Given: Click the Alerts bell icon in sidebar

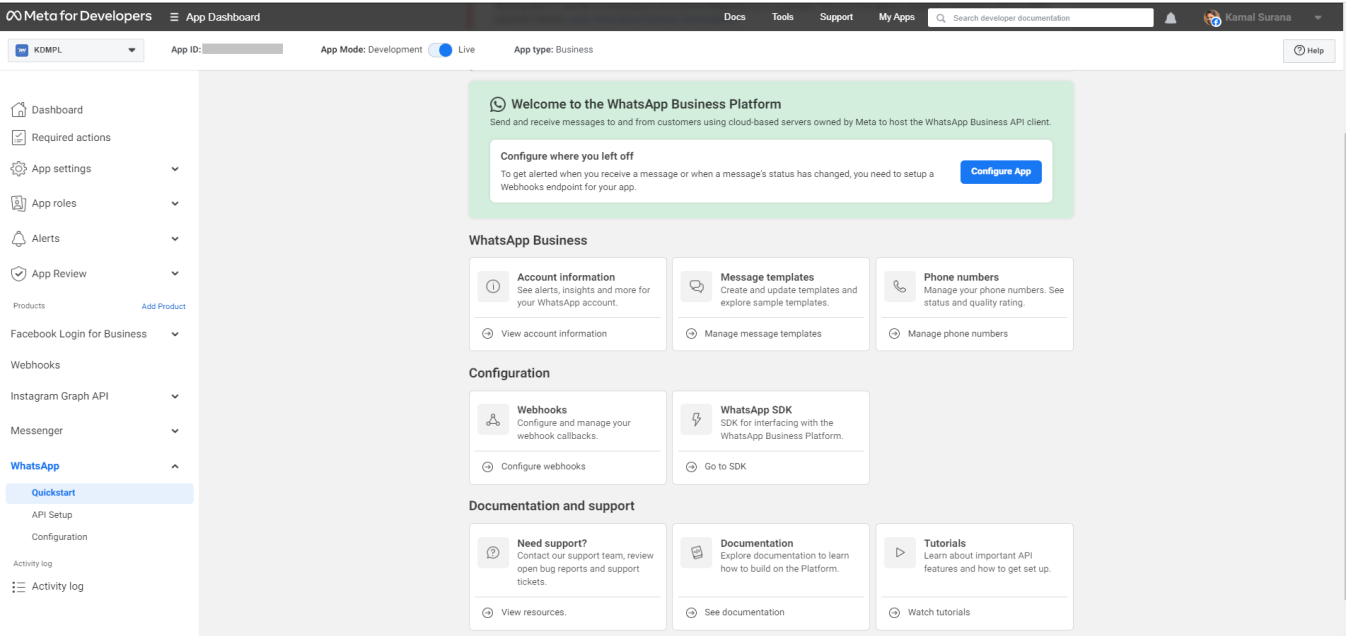Looking at the screenshot, I should pyautogui.click(x=18, y=239).
